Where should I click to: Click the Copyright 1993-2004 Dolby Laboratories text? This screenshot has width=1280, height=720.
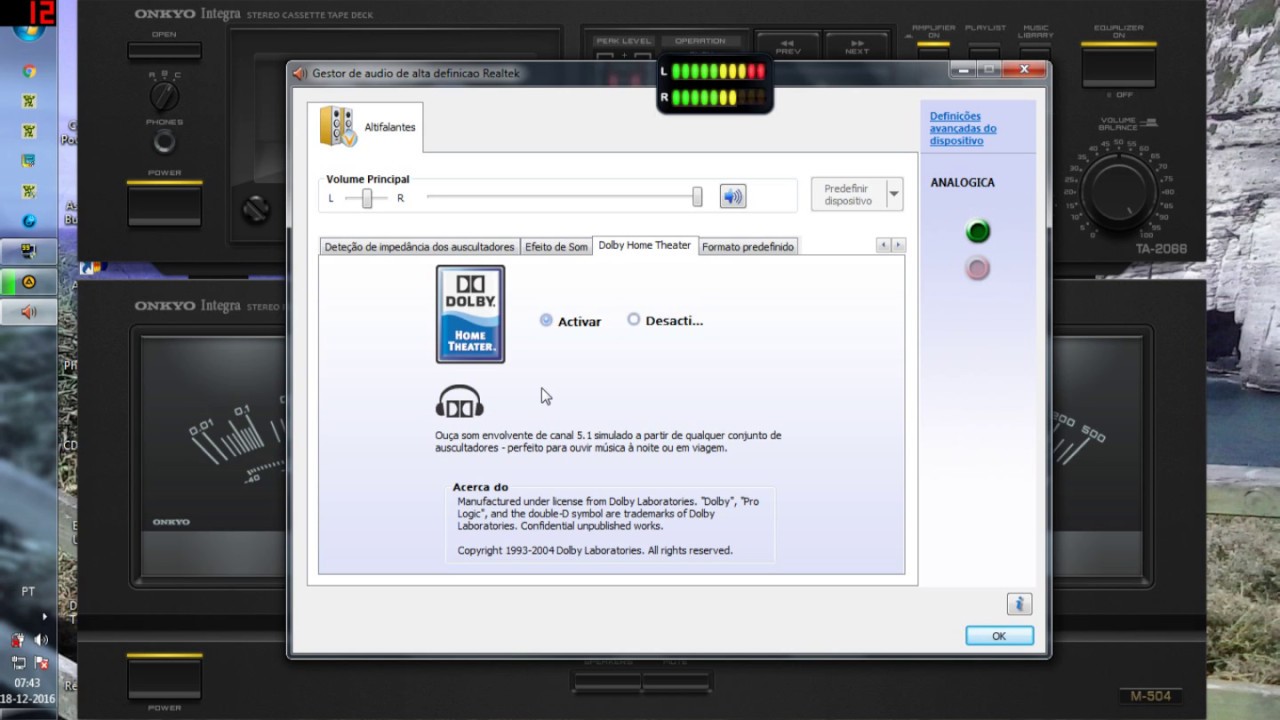pos(595,550)
